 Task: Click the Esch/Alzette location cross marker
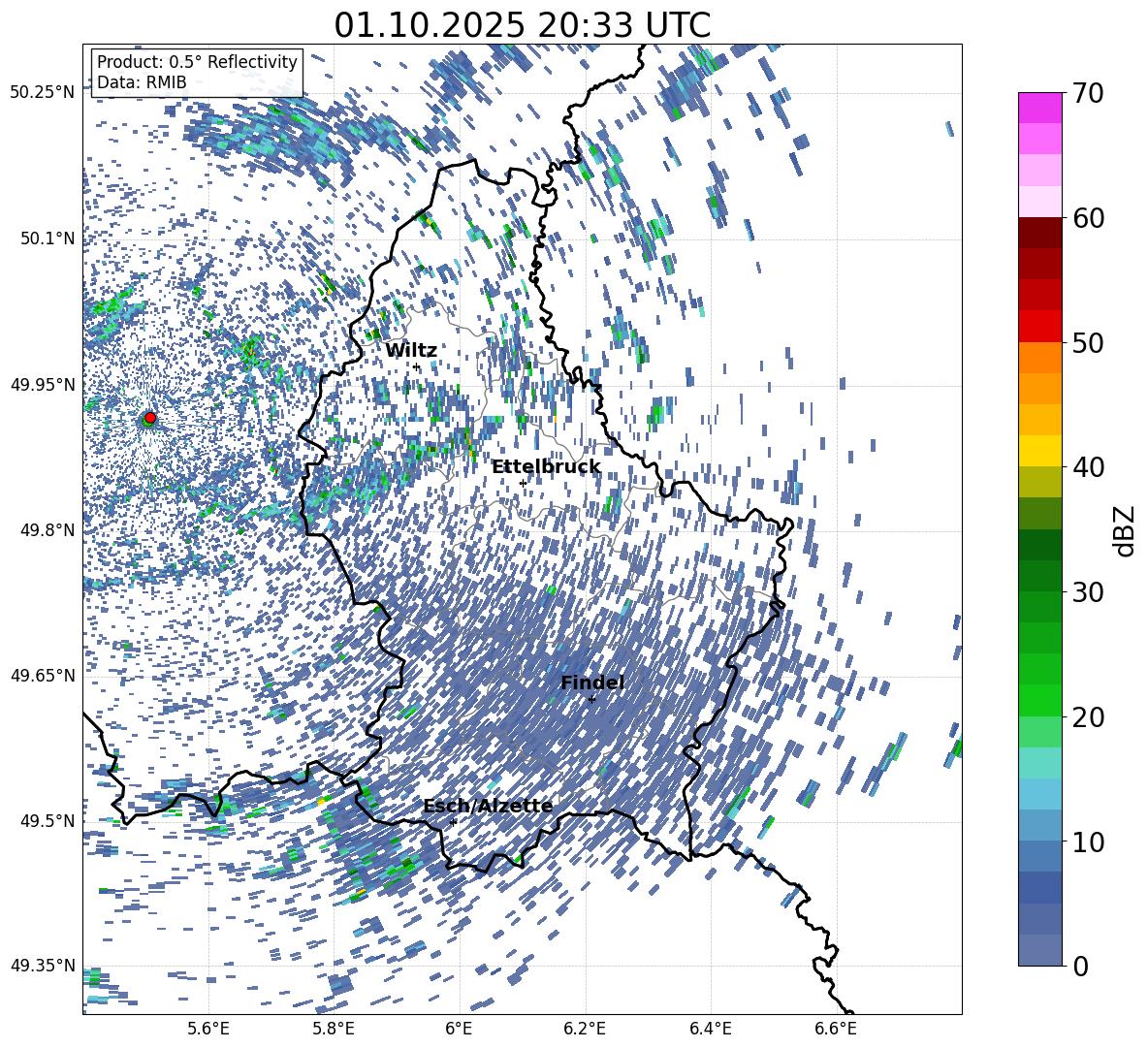click(x=453, y=822)
